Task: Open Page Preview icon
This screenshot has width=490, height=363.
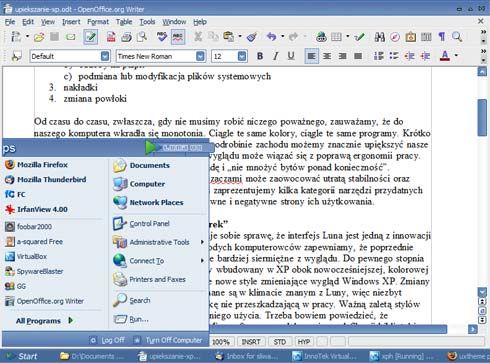Action: point(142,37)
